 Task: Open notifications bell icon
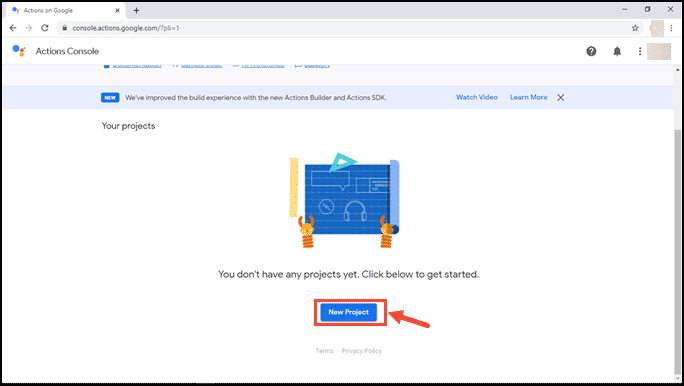617,51
